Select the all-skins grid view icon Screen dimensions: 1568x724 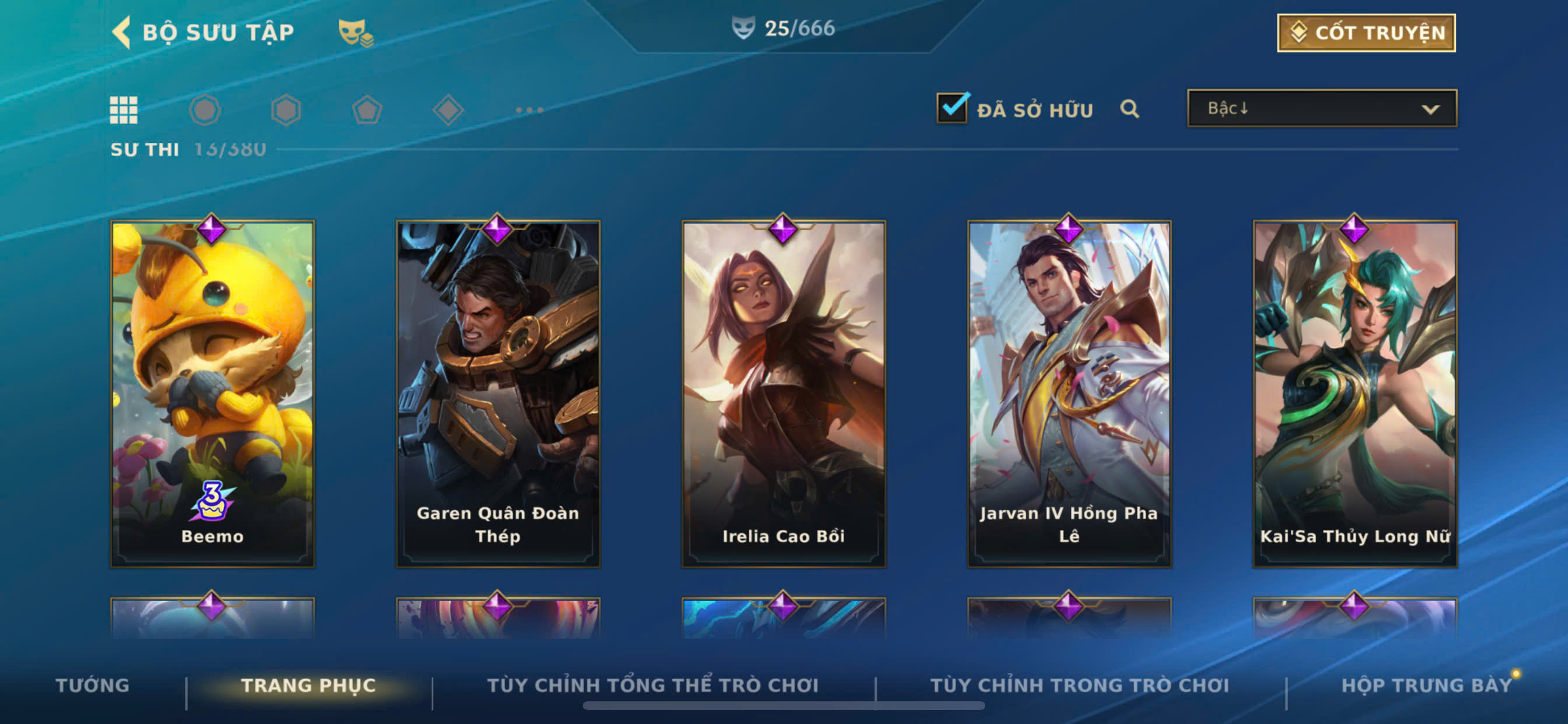(124, 110)
